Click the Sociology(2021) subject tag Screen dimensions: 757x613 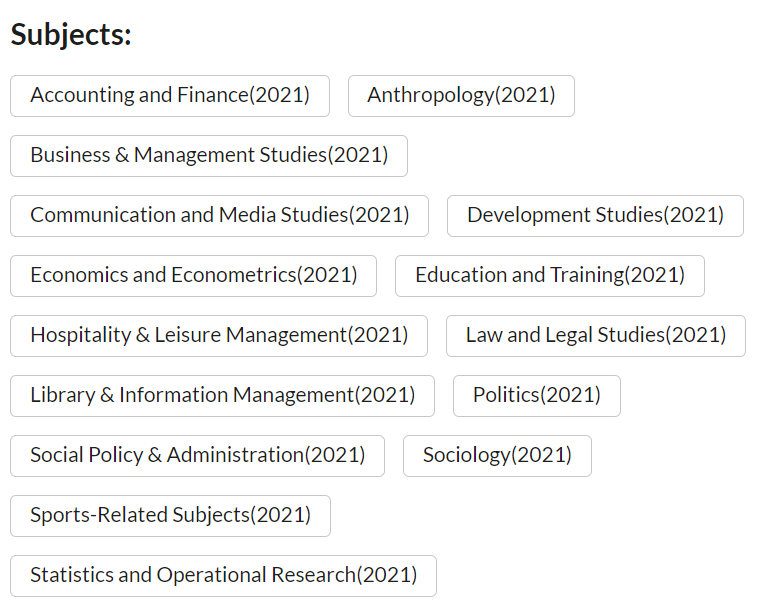pos(497,456)
